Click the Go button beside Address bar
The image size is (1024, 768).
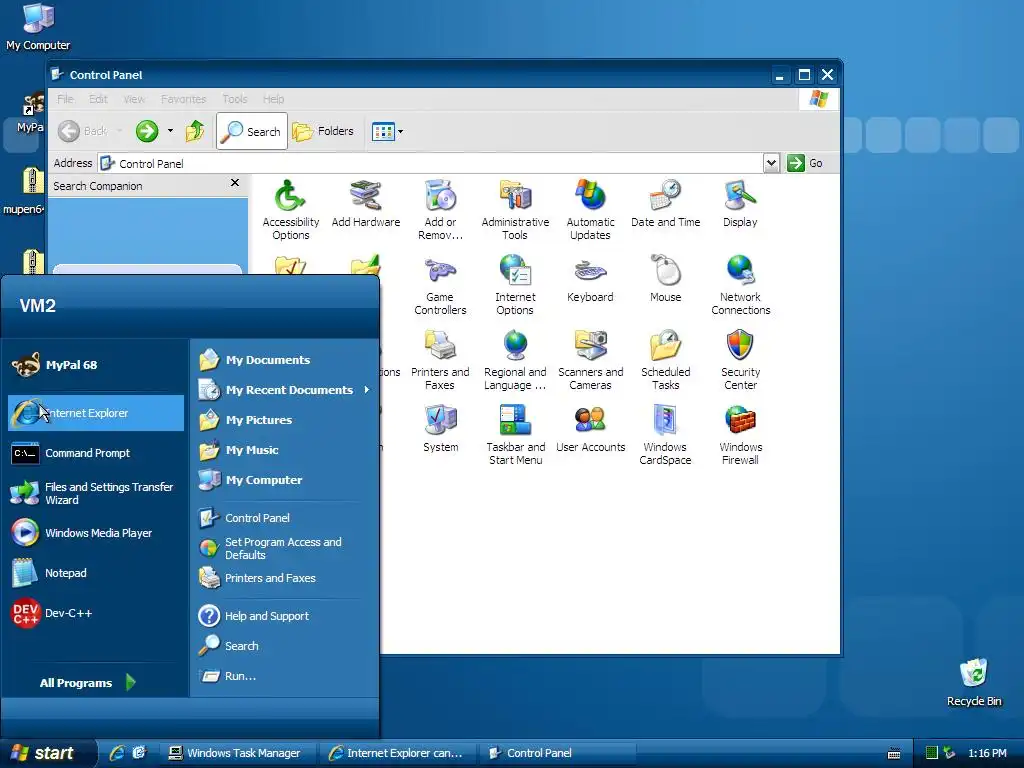click(805, 163)
